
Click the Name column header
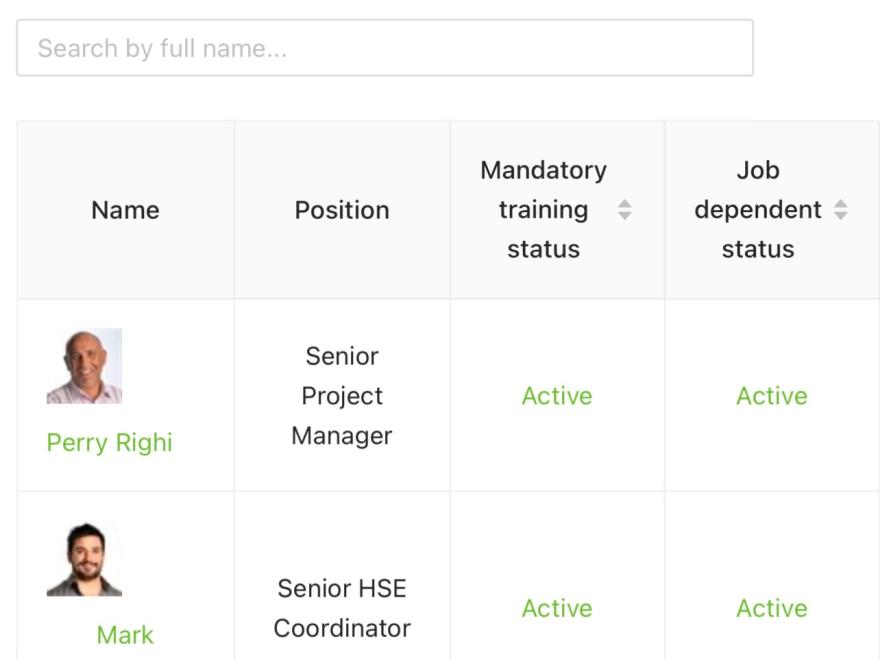(125, 210)
